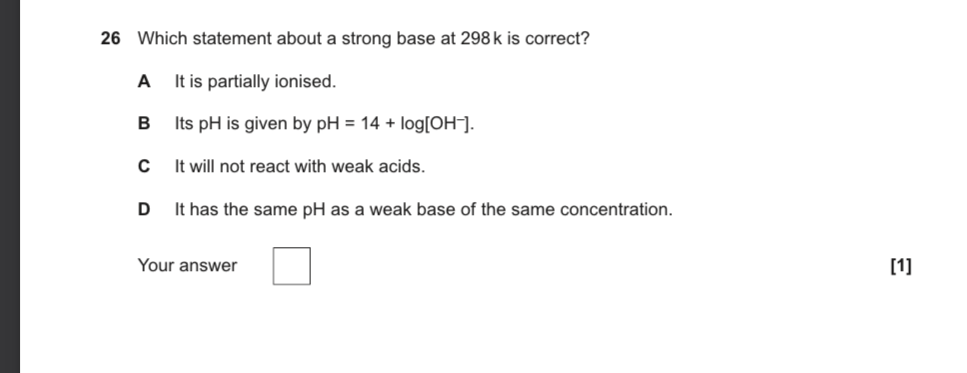Click the bold letter A label
The width and height of the screenshot is (967, 373).
point(144,81)
